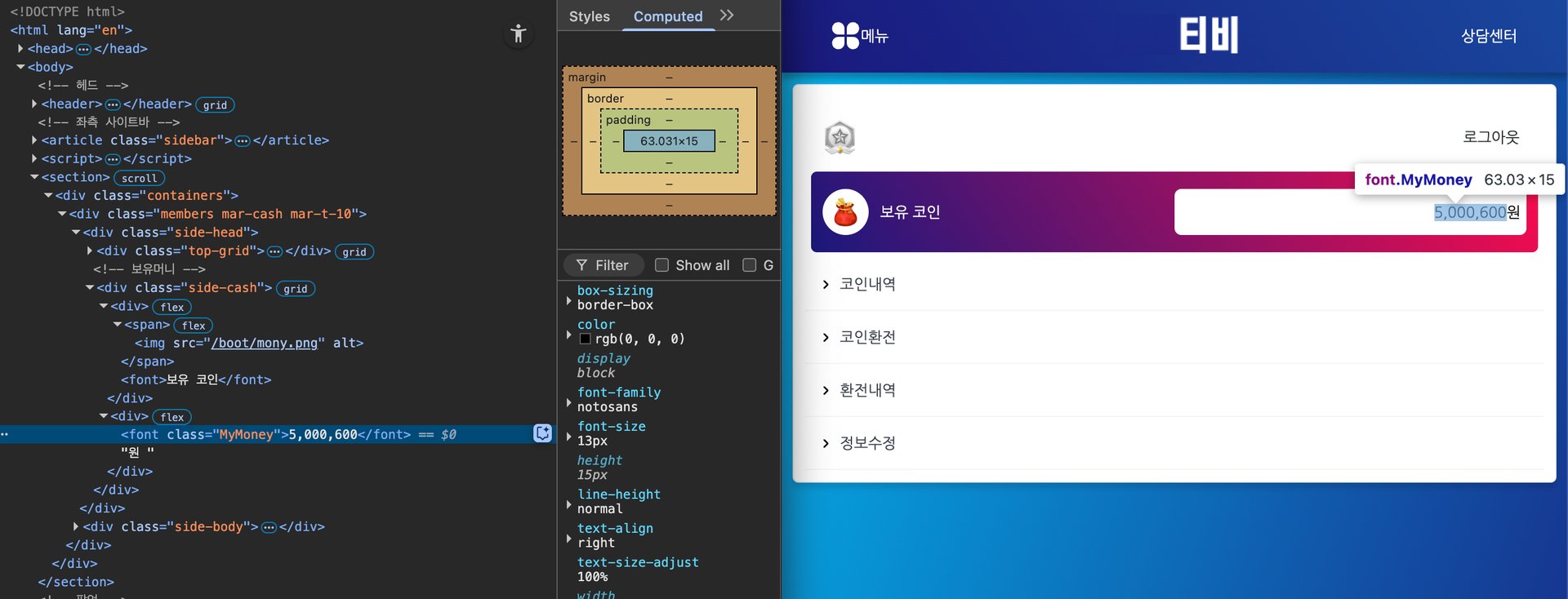The image size is (1568, 599).
Task: Collapse the section element
Action: pyautogui.click(x=34, y=177)
